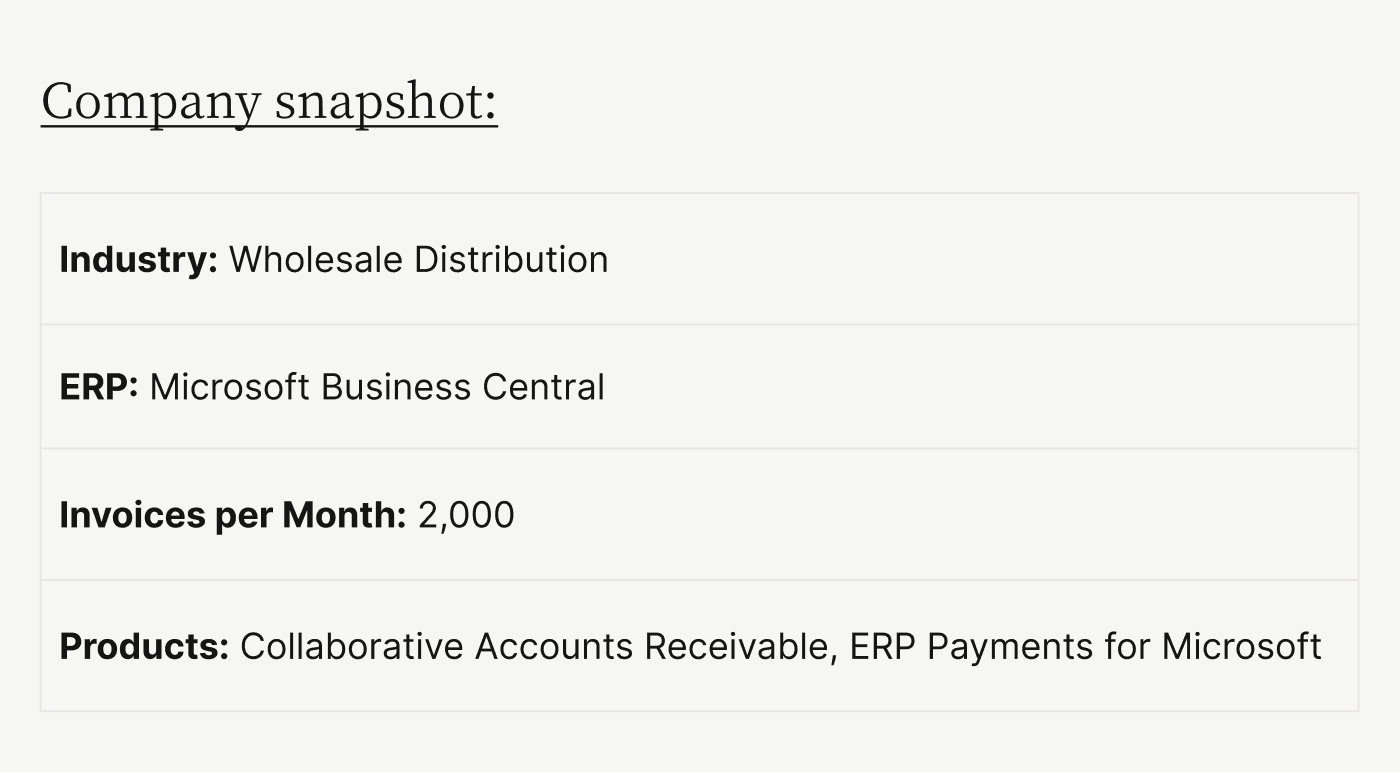Screen dimensions: 1400x773
Task: Click the "2,000" invoice count value
Action: pos(466,515)
